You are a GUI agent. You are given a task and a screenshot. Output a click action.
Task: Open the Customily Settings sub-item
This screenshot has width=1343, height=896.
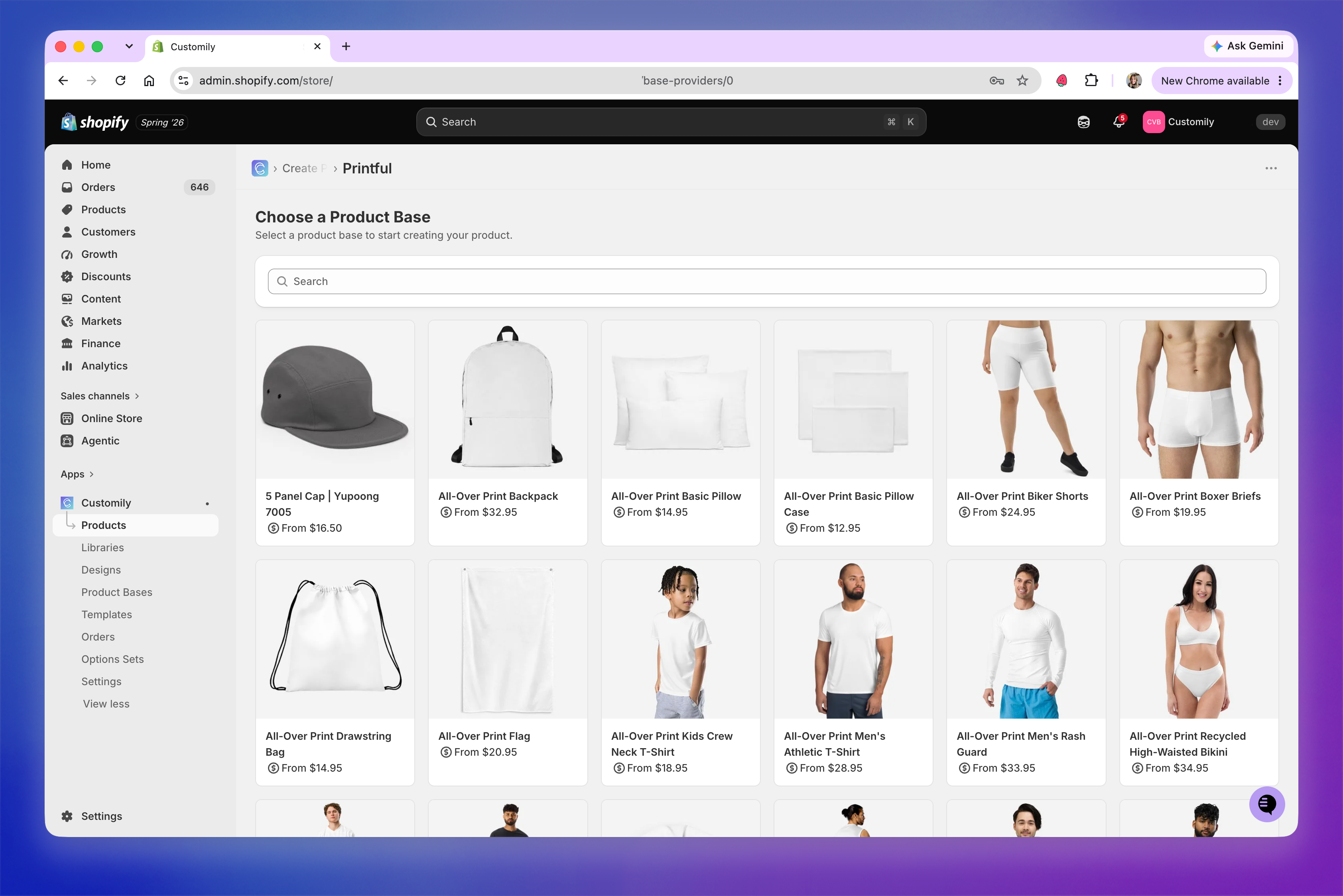pyautogui.click(x=101, y=681)
